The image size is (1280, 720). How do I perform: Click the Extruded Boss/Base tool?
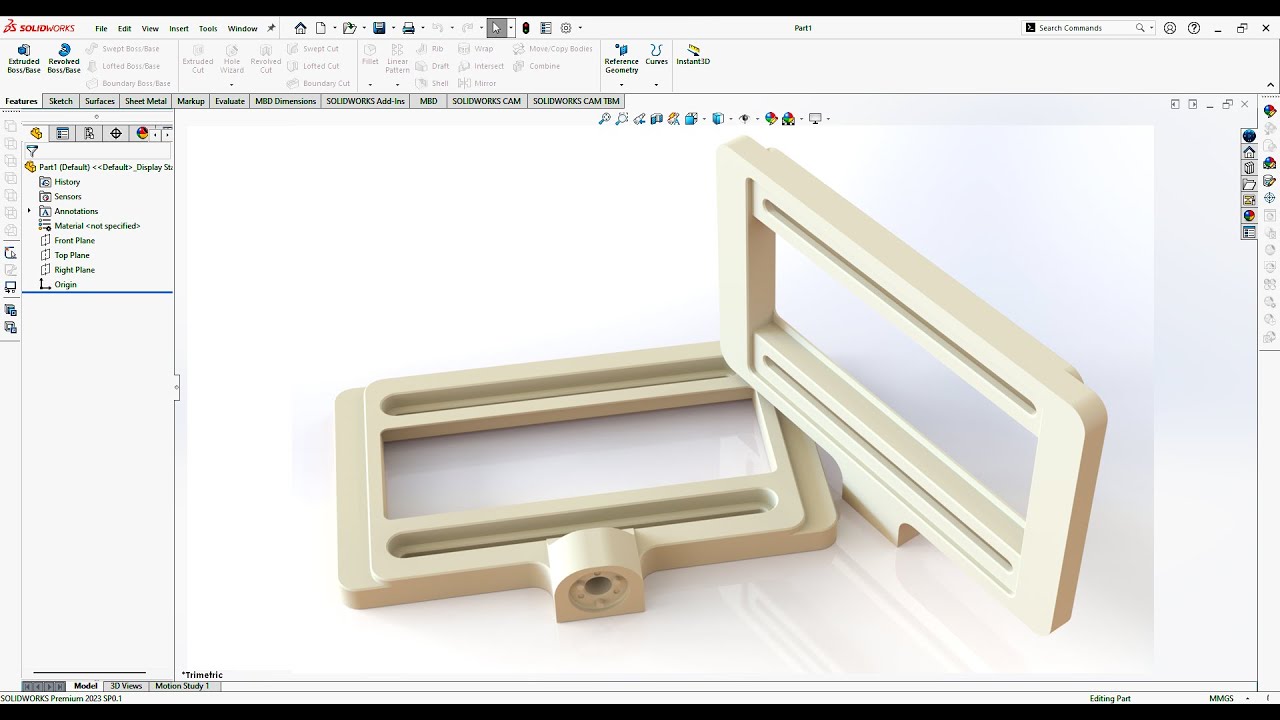[x=24, y=59]
